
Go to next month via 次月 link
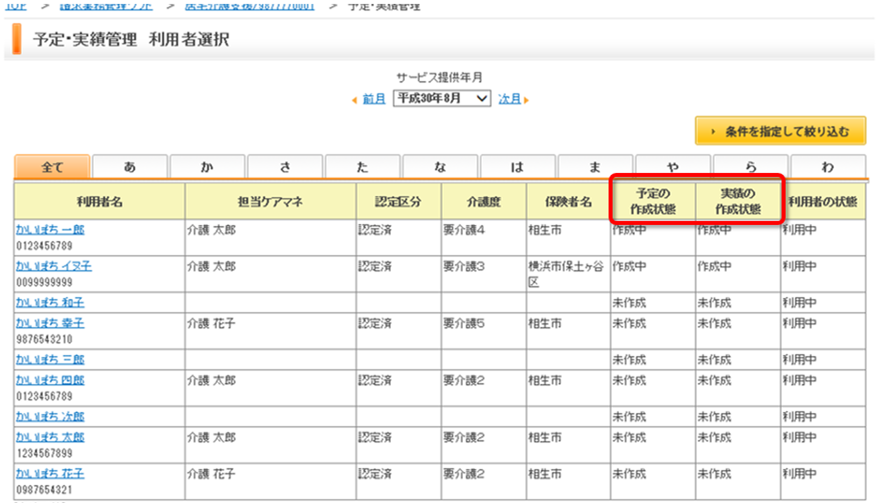(510, 99)
